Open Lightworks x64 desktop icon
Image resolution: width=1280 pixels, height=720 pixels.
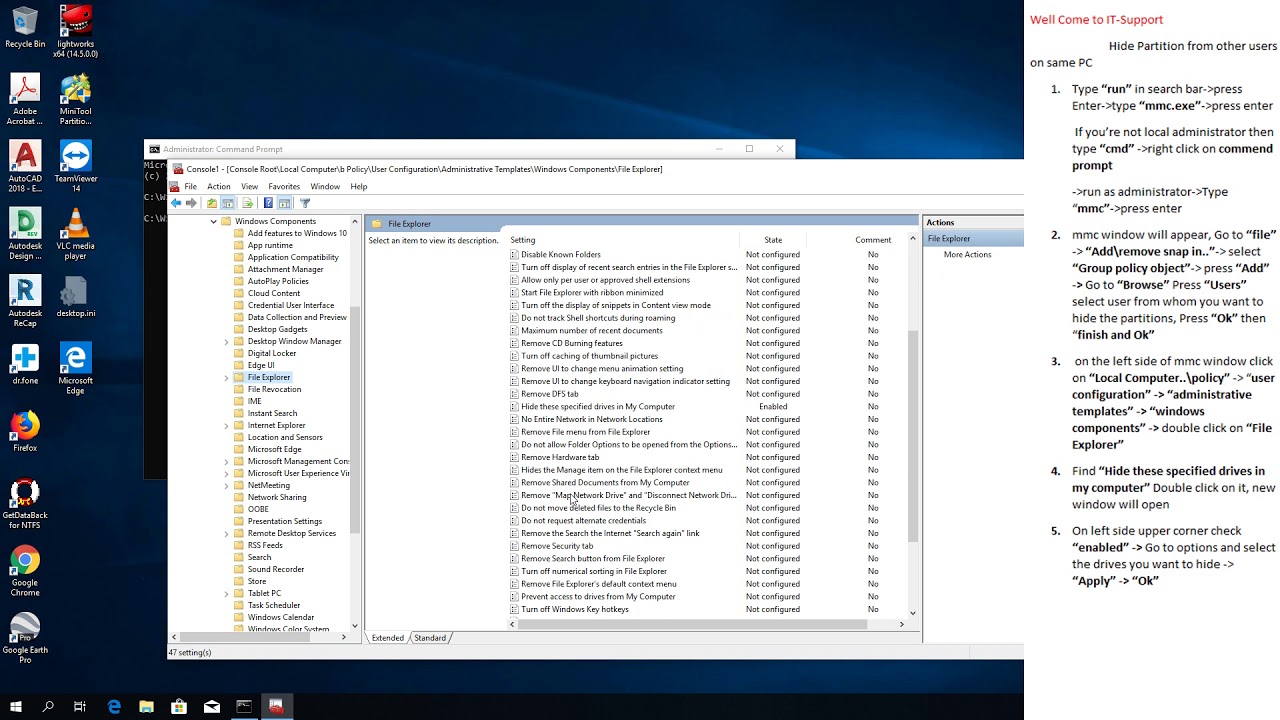(x=76, y=31)
